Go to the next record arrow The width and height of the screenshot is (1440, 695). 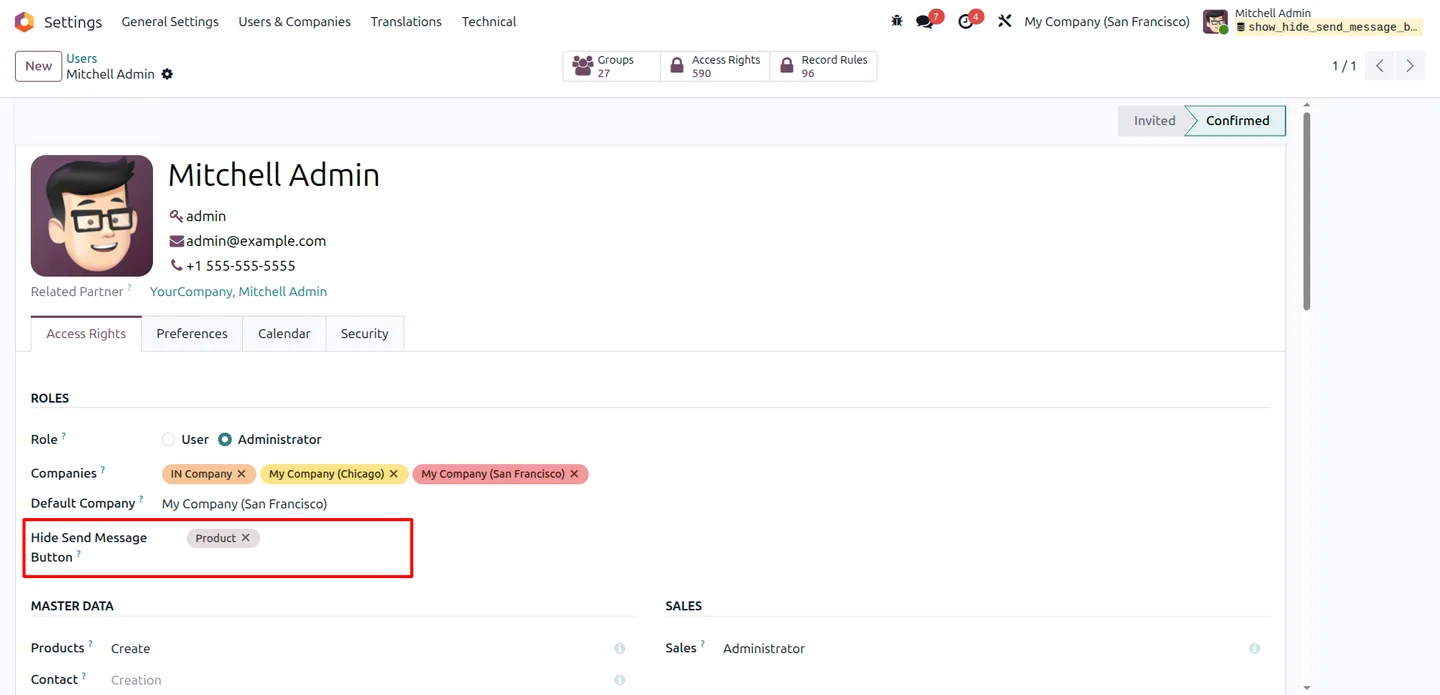(x=1410, y=66)
